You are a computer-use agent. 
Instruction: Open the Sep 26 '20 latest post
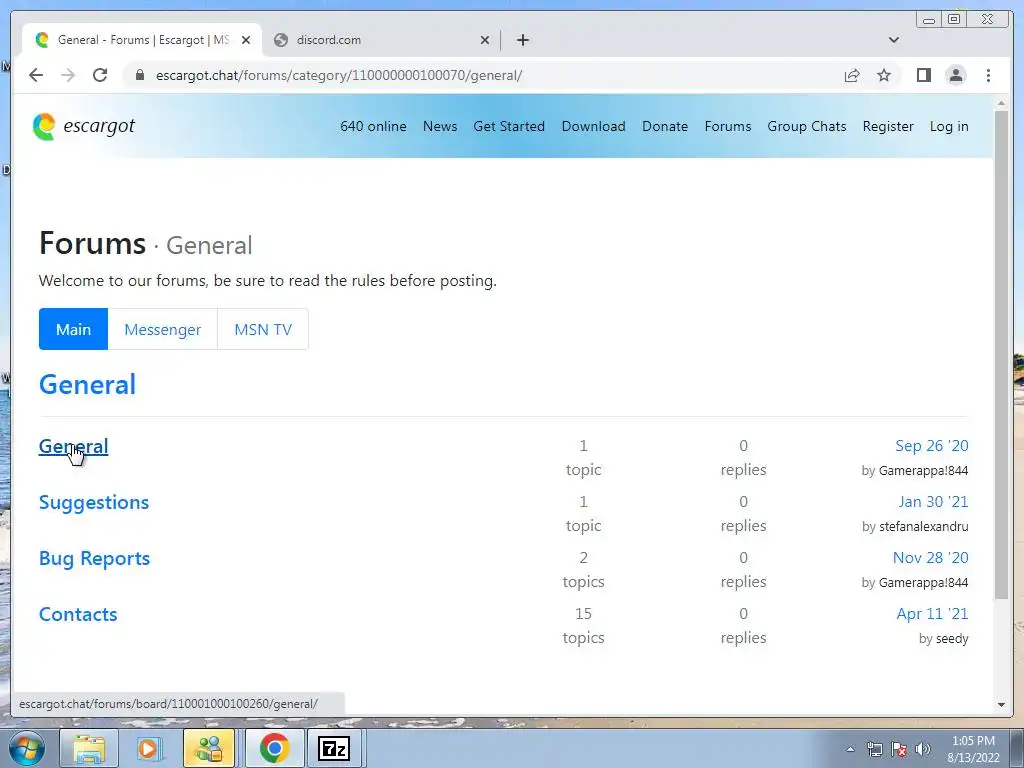[931, 445]
